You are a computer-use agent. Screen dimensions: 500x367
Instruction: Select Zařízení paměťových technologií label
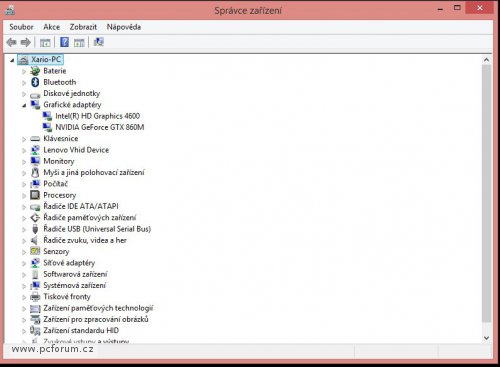click(x=98, y=308)
